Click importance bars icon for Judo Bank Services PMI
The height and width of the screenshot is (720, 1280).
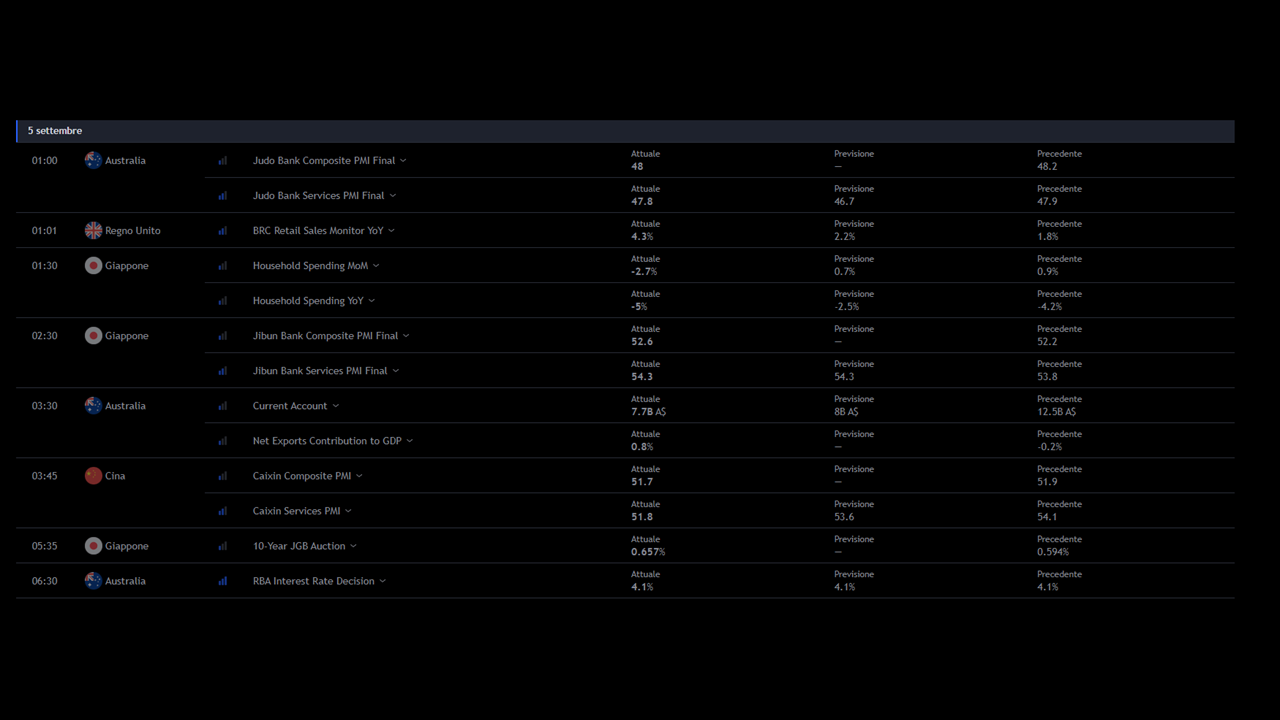click(223, 195)
